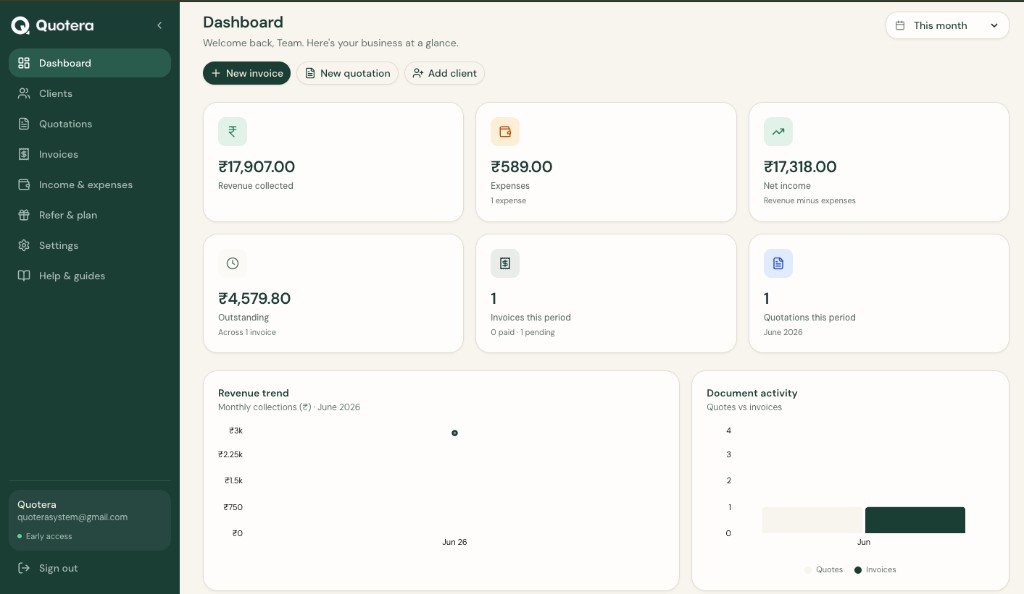1024x594 pixels.
Task: Toggle the Quotes legend item
Action: pos(824,570)
